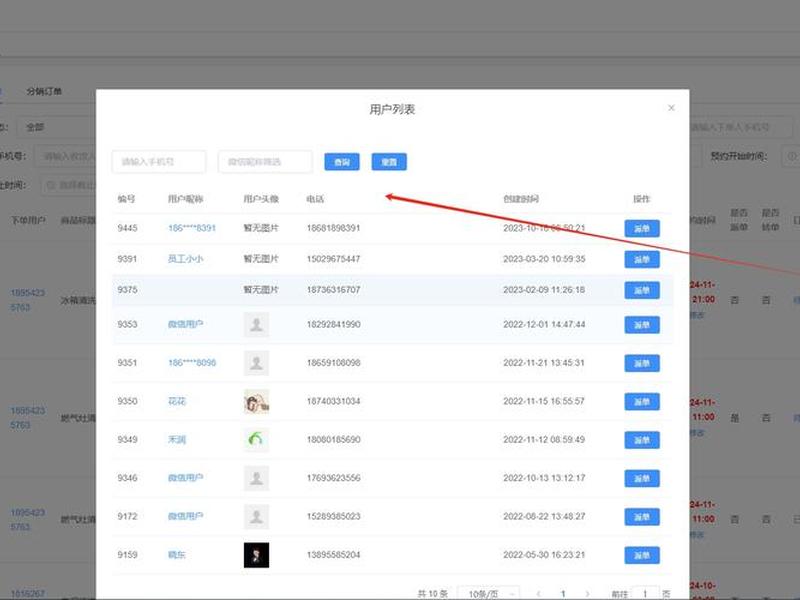Click 派单 for user 9391 员工小小

point(642,259)
